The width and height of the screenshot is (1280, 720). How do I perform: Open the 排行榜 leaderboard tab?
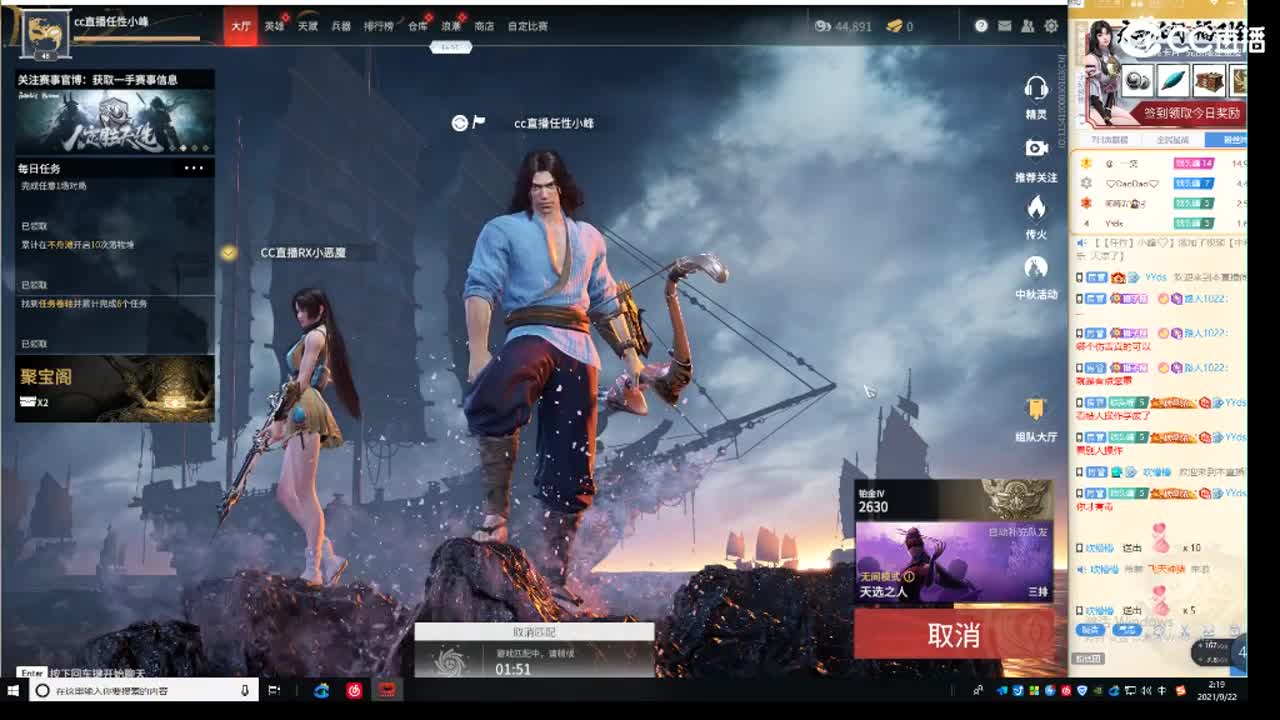tap(378, 26)
